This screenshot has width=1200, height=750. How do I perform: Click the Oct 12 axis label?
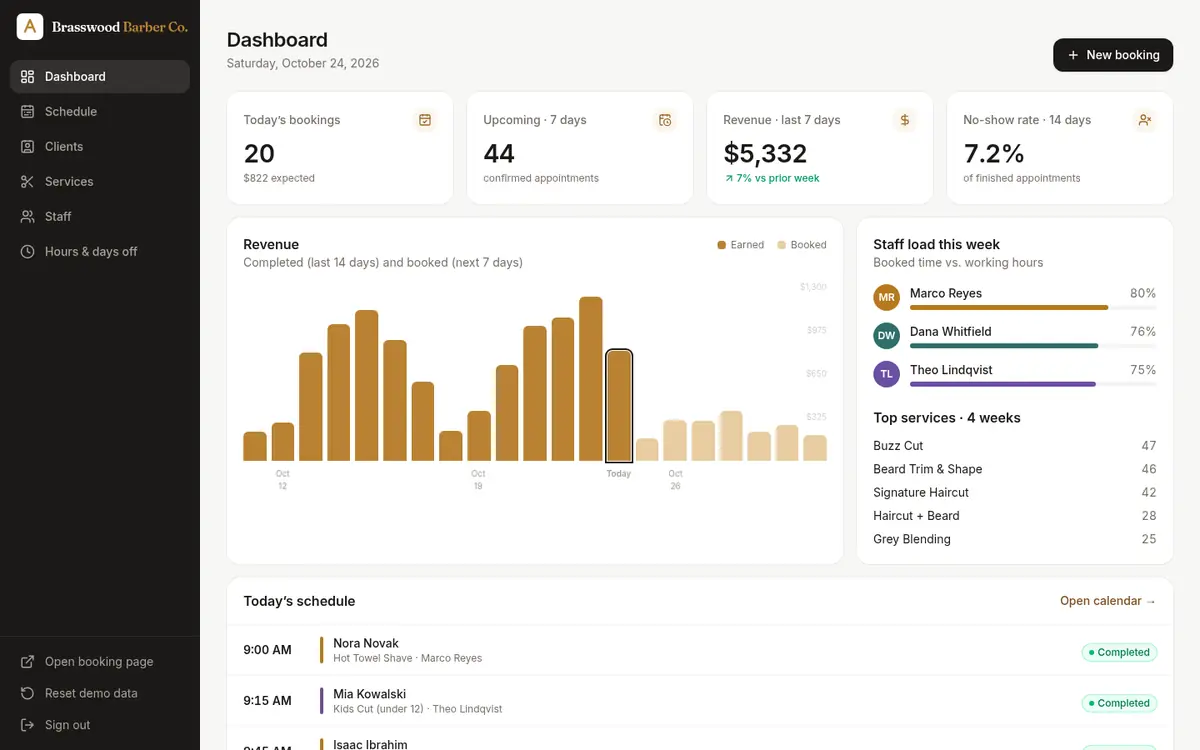(x=283, y=480)
